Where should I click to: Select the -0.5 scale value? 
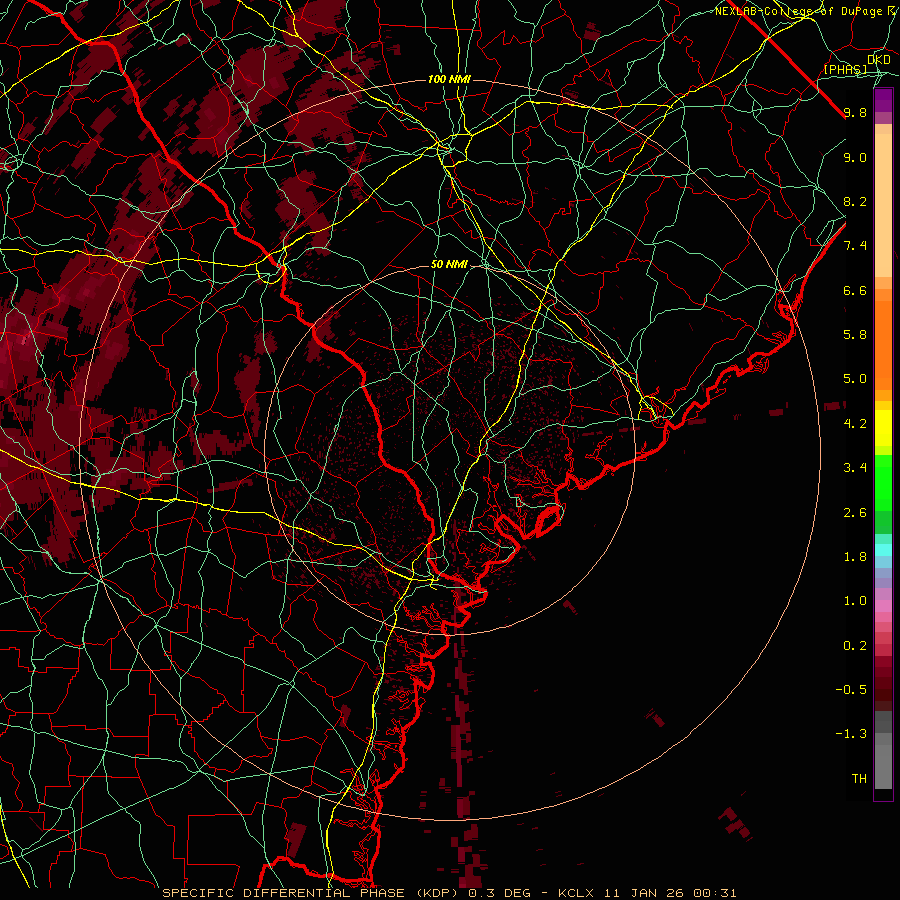851,690
